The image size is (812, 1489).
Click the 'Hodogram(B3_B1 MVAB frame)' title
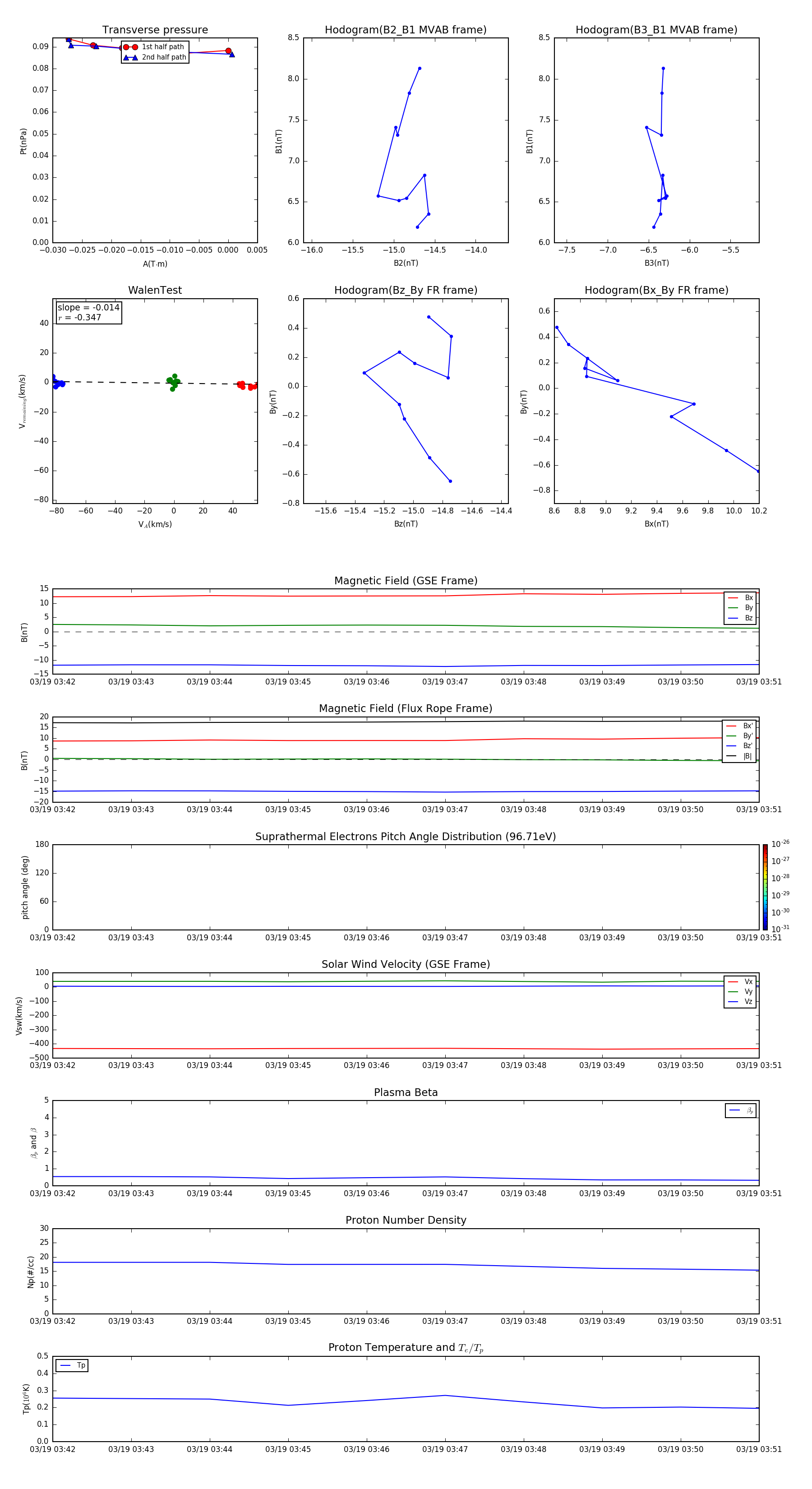pyautogui.click(x=656, y=30)
